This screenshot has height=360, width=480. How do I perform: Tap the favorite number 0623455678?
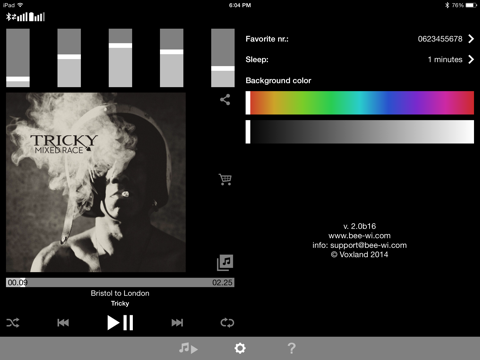coord(440,39)
